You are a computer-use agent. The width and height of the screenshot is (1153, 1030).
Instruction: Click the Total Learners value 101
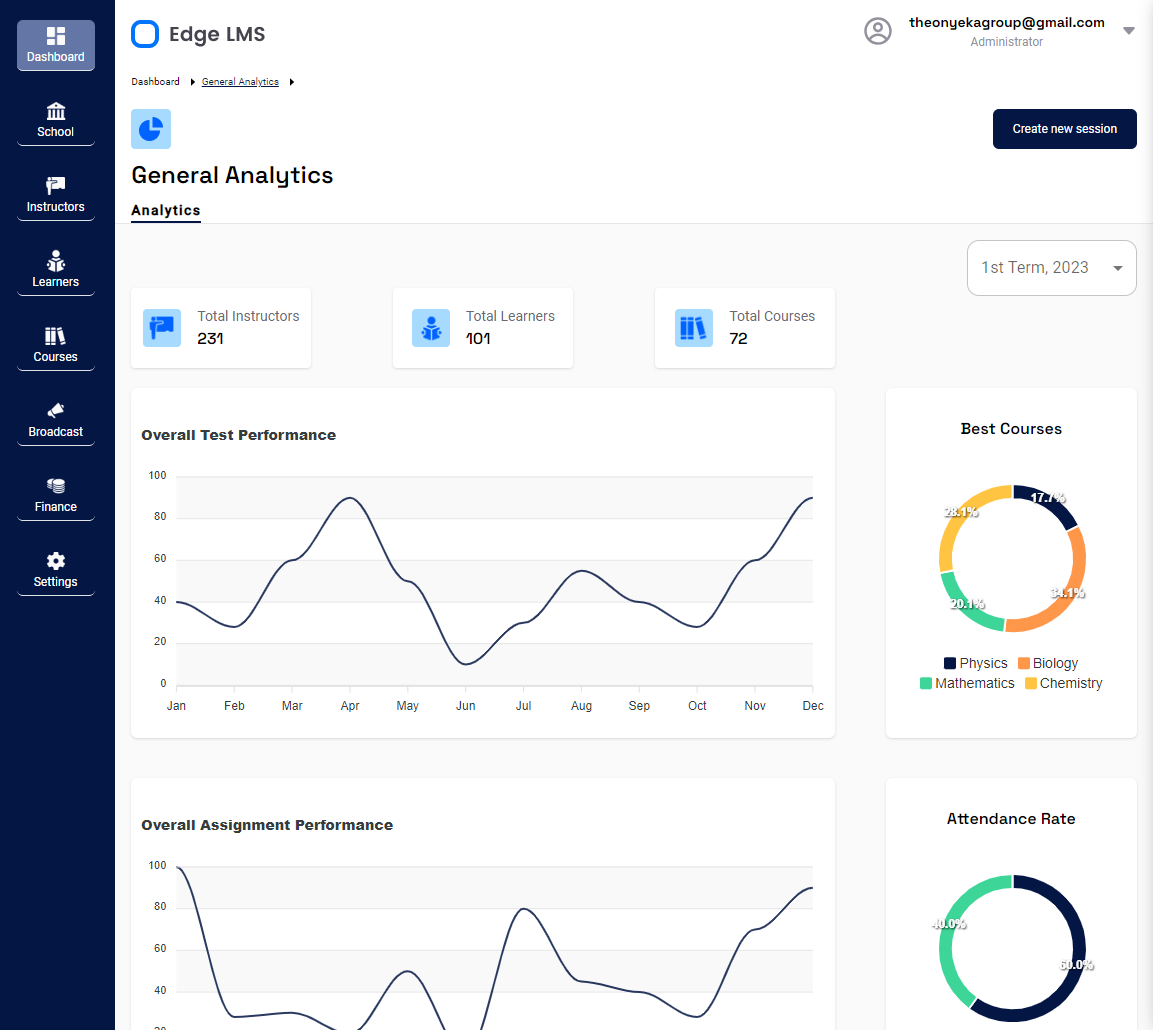click(x=478, y=339)
